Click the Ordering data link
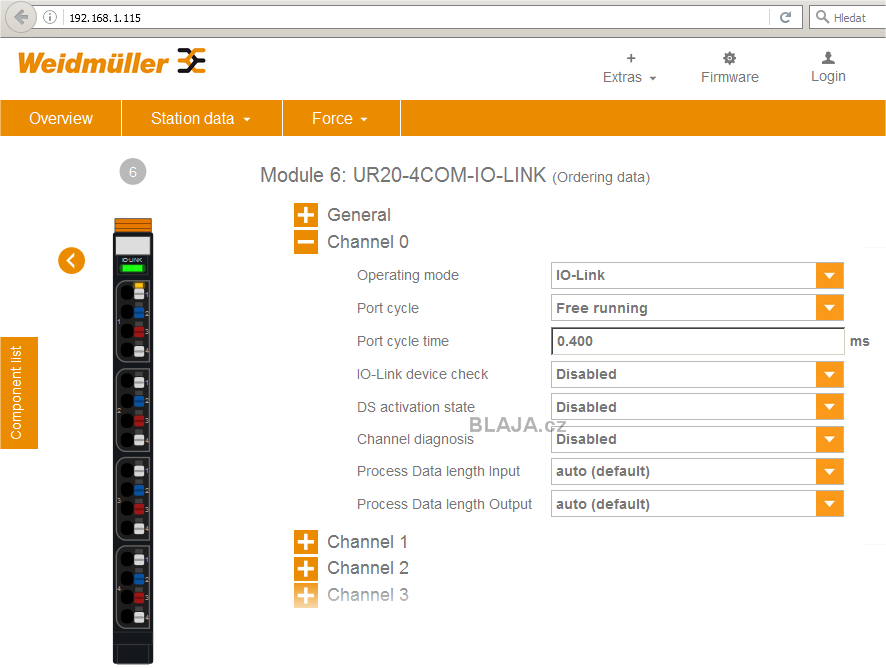This screenshot has width=886, height=668. click(601, 177)
